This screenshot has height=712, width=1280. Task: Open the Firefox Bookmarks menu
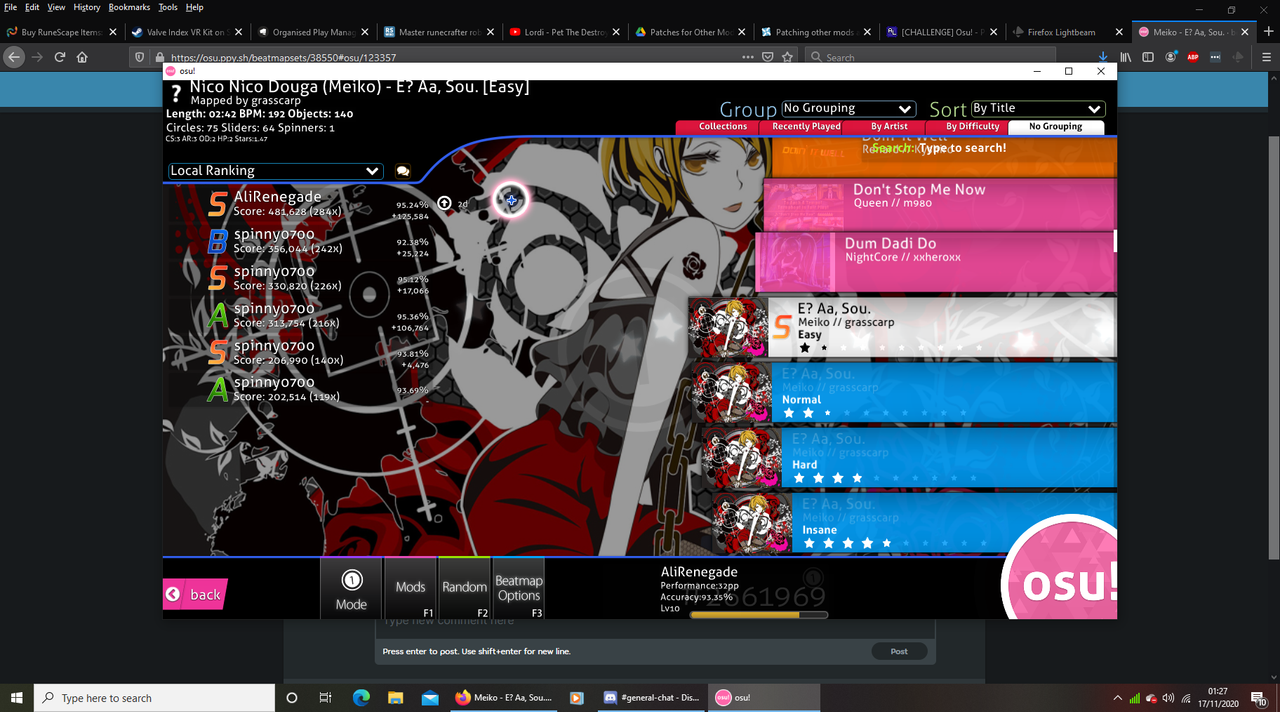(129, 7)
